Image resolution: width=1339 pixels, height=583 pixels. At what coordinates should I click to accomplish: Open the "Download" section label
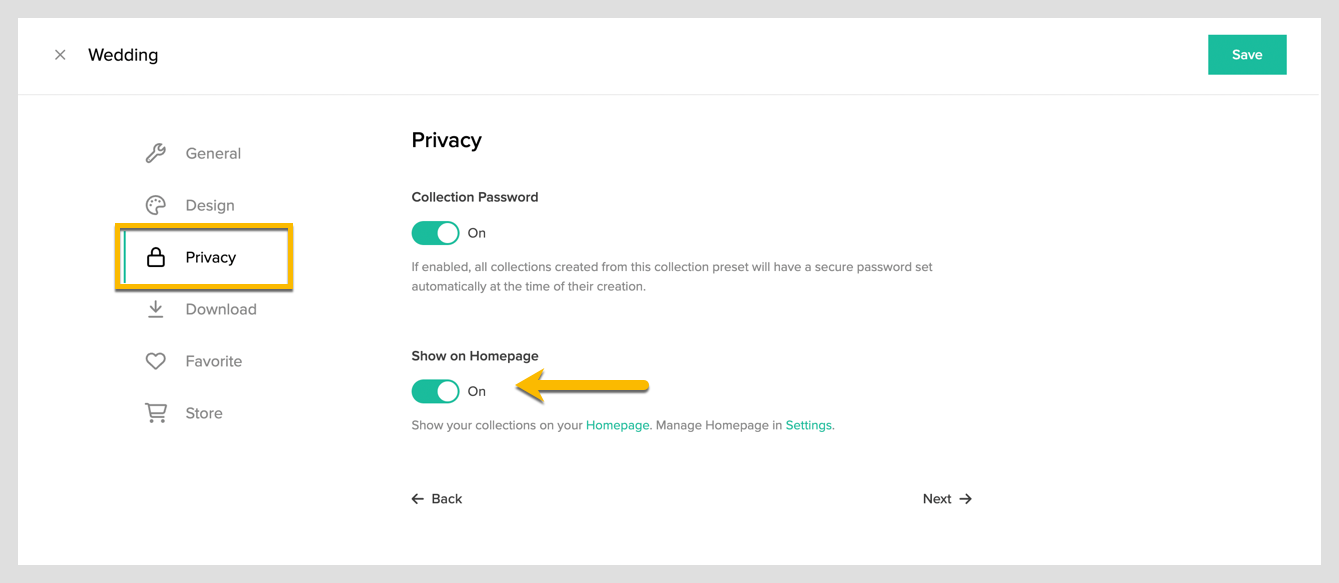221,309
